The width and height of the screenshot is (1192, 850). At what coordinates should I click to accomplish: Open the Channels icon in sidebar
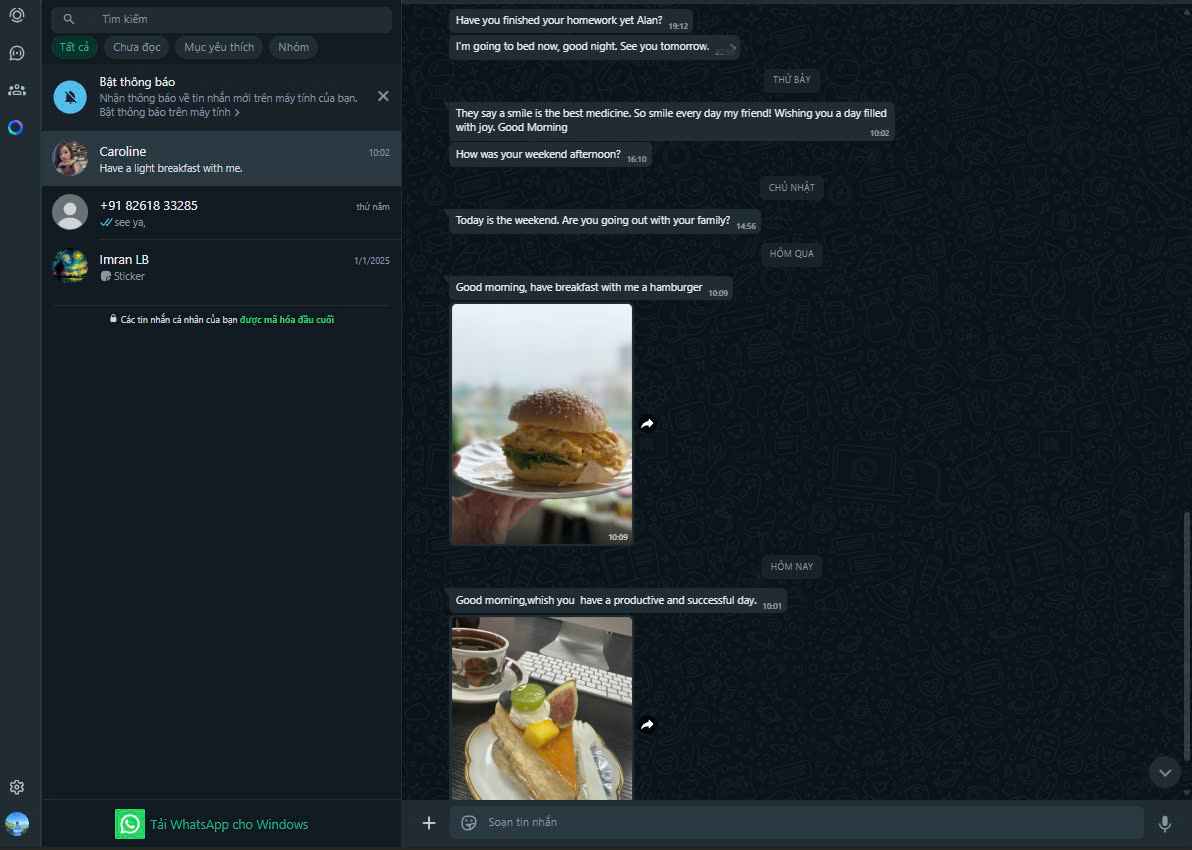(x=17, y=53)
